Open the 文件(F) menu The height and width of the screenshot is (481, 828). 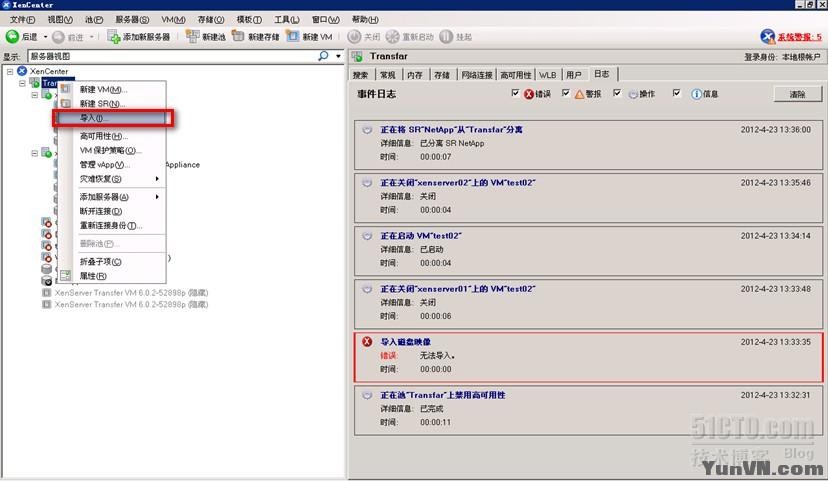(x=22, y=20)
